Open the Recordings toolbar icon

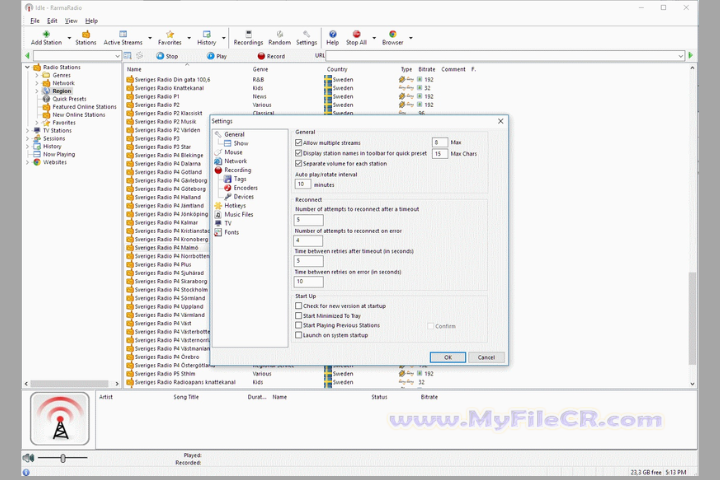point(248,38)
